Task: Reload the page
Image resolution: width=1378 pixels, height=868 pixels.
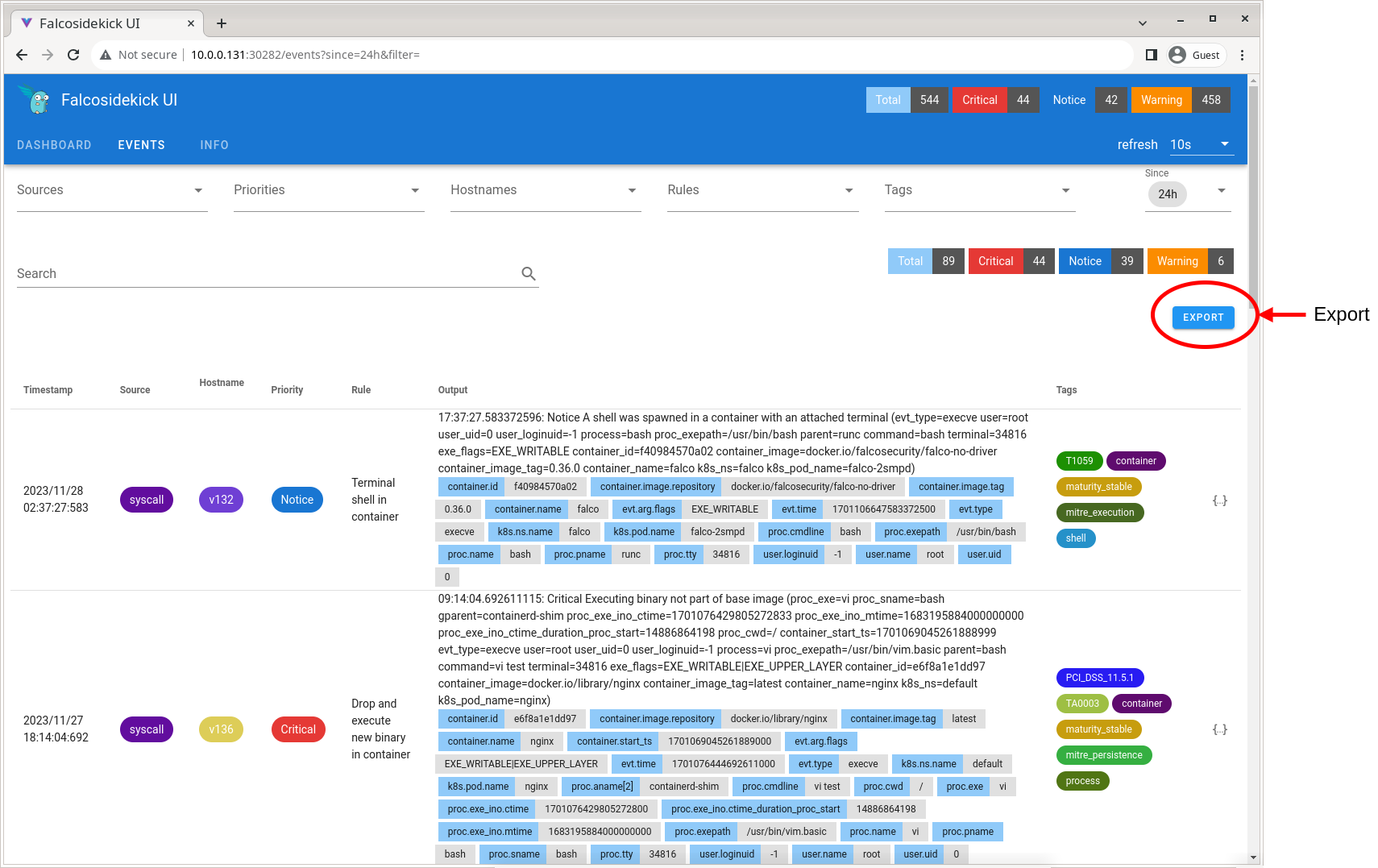Action: point(73,55)
